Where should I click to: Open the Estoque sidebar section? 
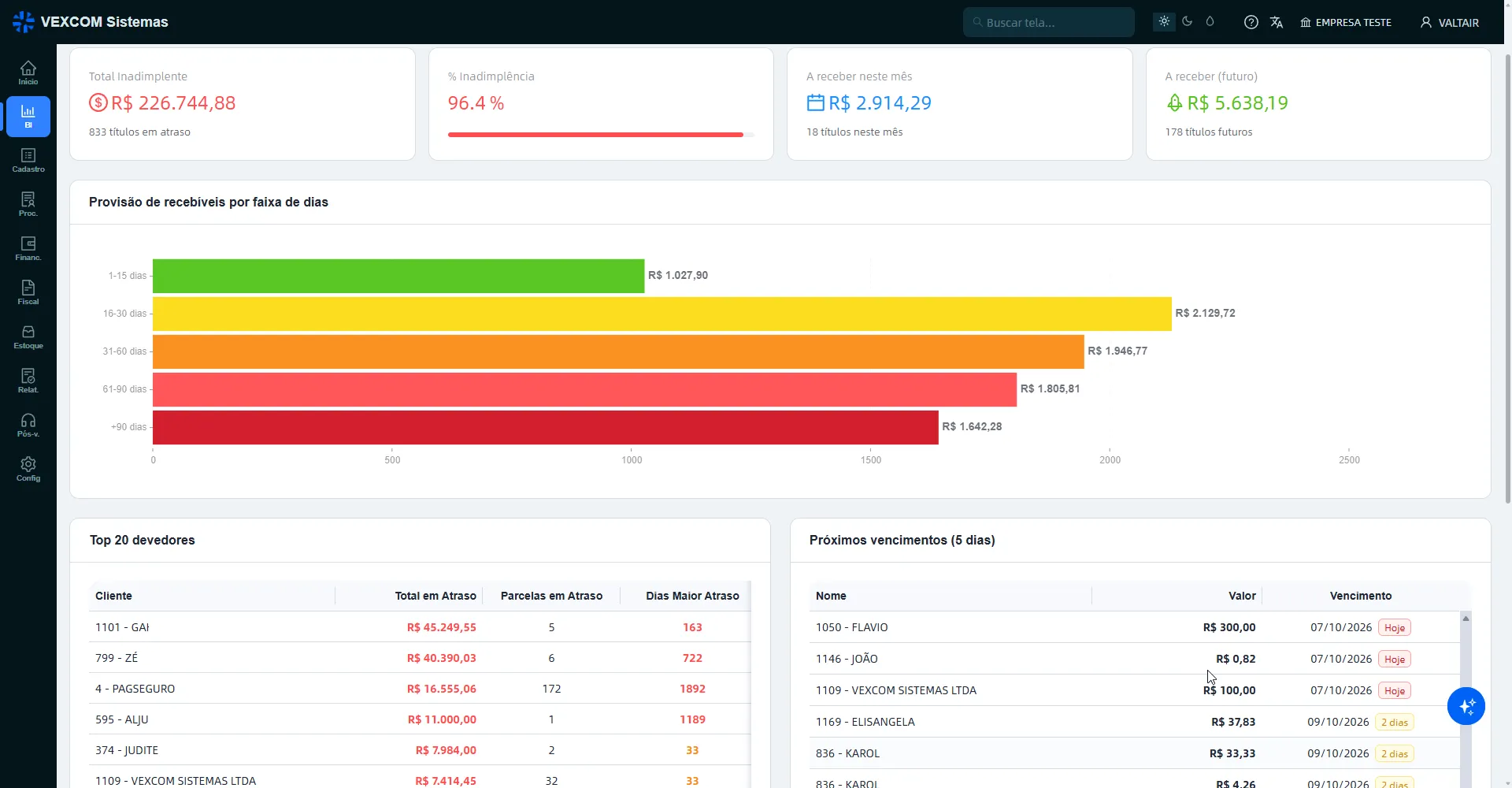tap(28, 337)
